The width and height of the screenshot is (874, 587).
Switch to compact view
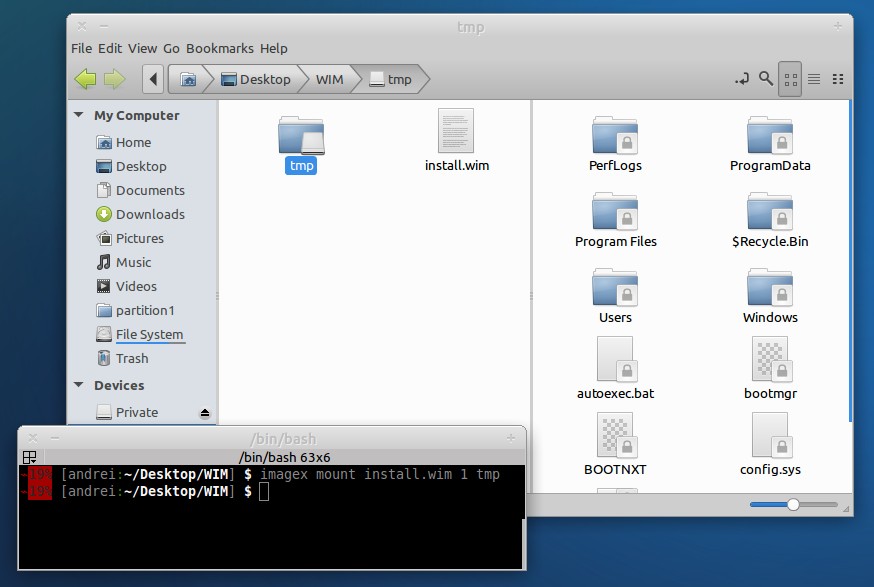tap(838, 79)
